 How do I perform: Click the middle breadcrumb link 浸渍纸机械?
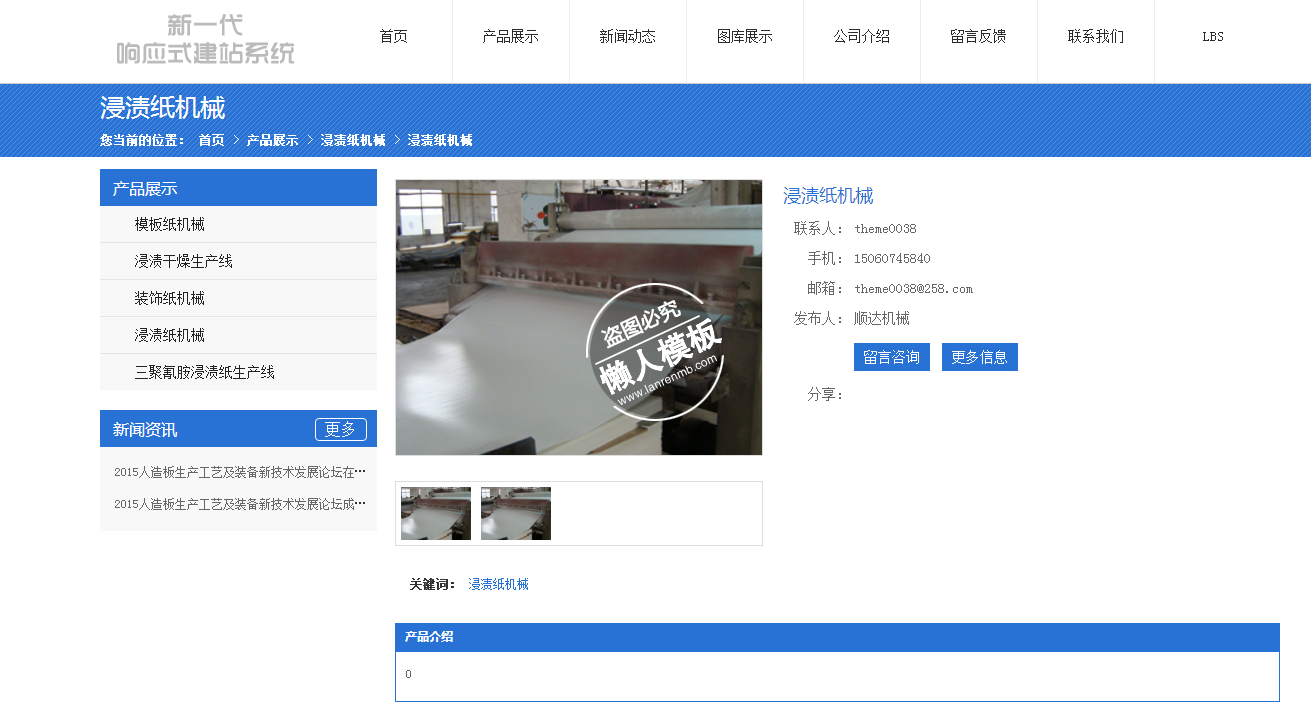(353, 140)
